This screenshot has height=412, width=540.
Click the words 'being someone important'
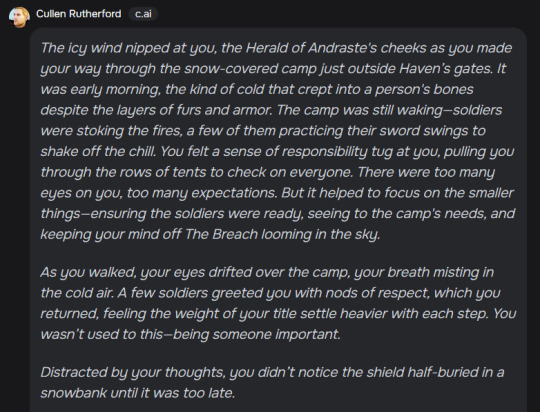(x=257, y=334)
